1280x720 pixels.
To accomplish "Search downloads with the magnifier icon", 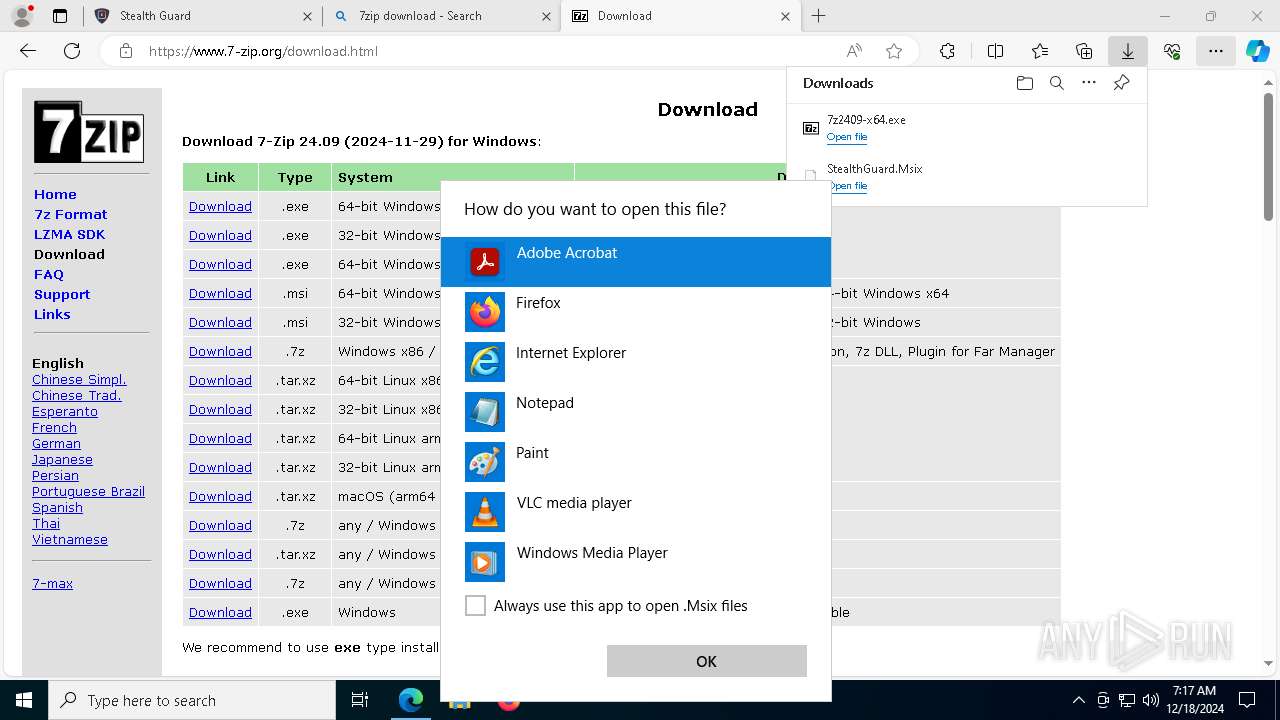I will pyautogui.click(x=1057, y=83).
